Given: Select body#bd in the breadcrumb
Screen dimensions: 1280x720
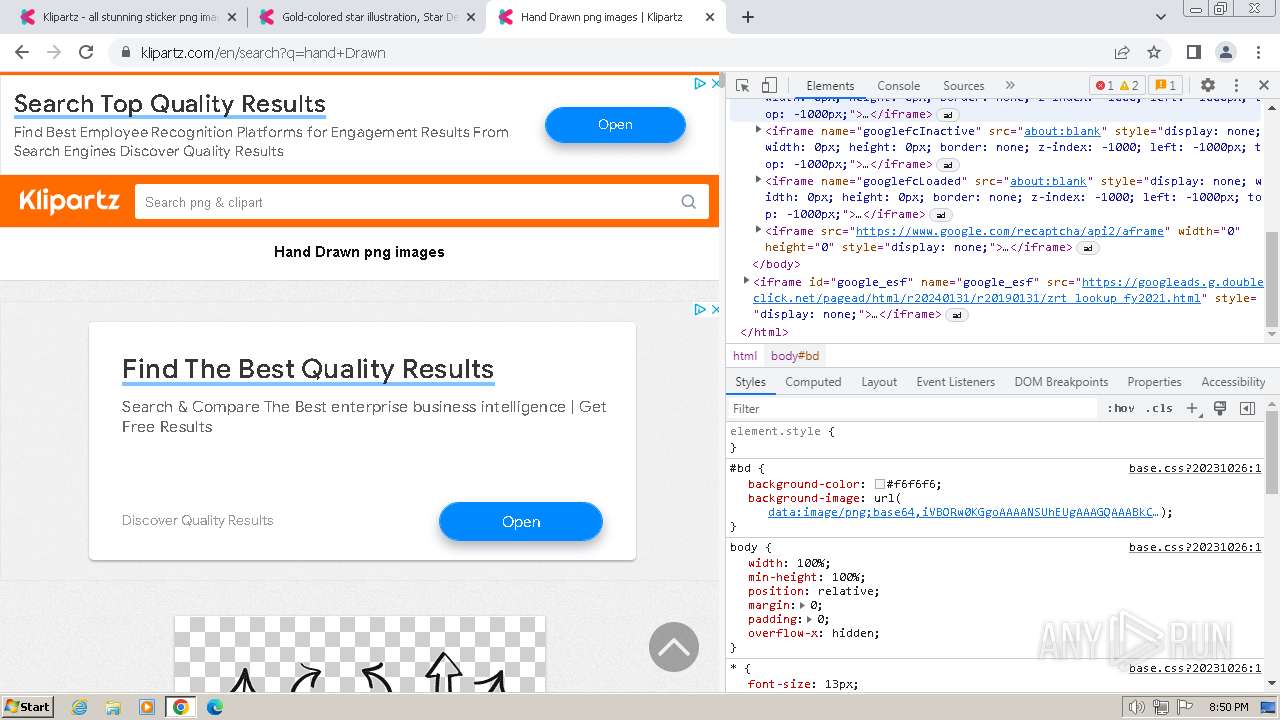Looking at the screenshot, I should click(795, 356).
